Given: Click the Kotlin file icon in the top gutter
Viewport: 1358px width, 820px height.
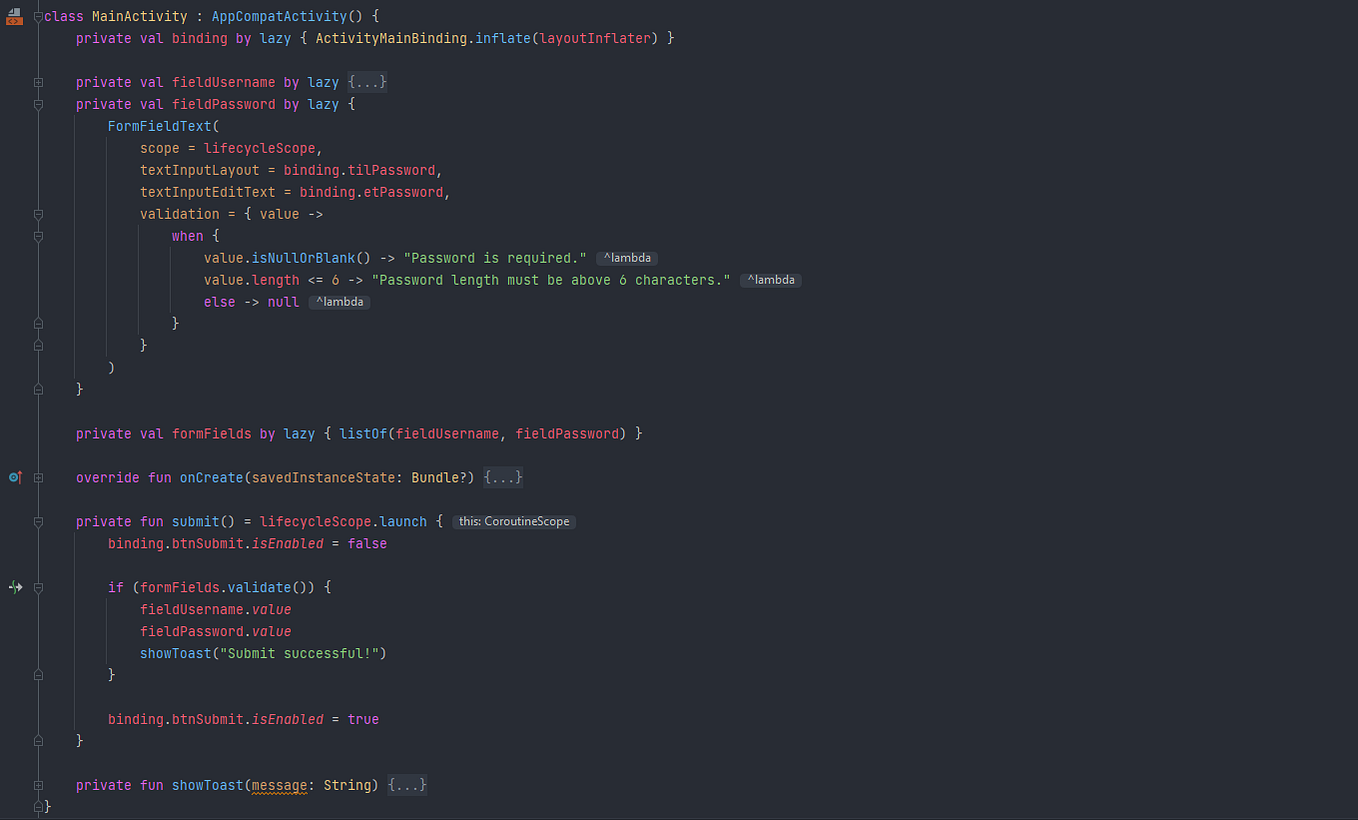Looking at the screenshot, I should coord(14,16).
